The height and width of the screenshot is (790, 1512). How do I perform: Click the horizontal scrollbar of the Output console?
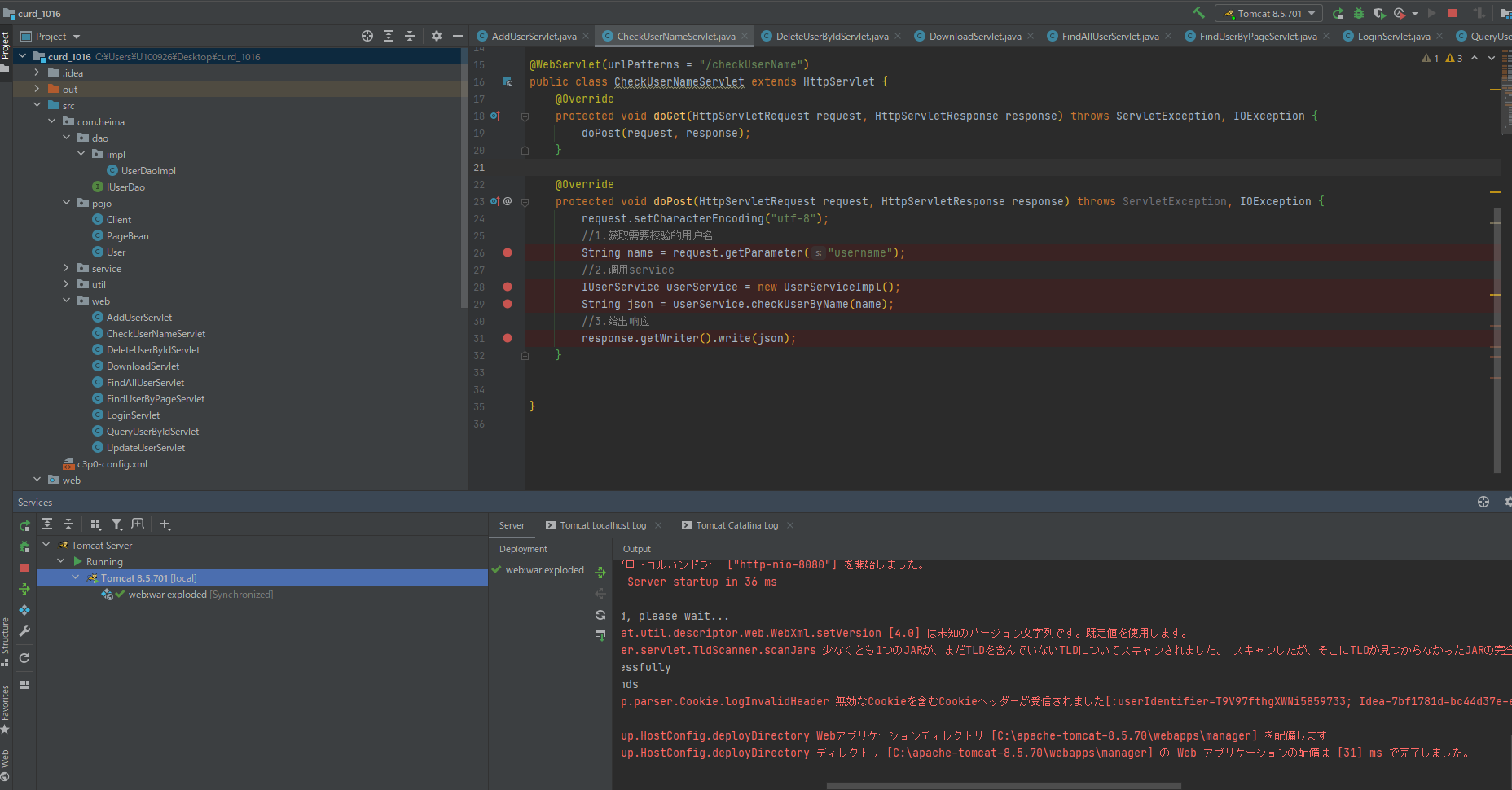coord(1004,786)
